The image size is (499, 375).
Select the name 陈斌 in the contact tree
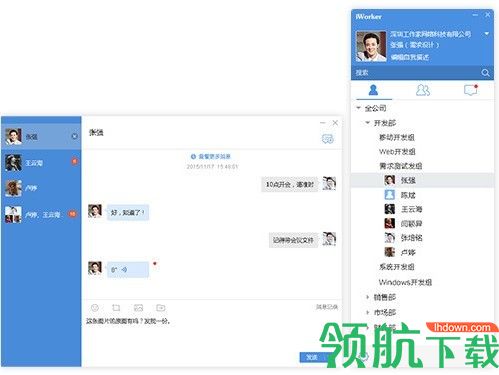pos(408,195)
